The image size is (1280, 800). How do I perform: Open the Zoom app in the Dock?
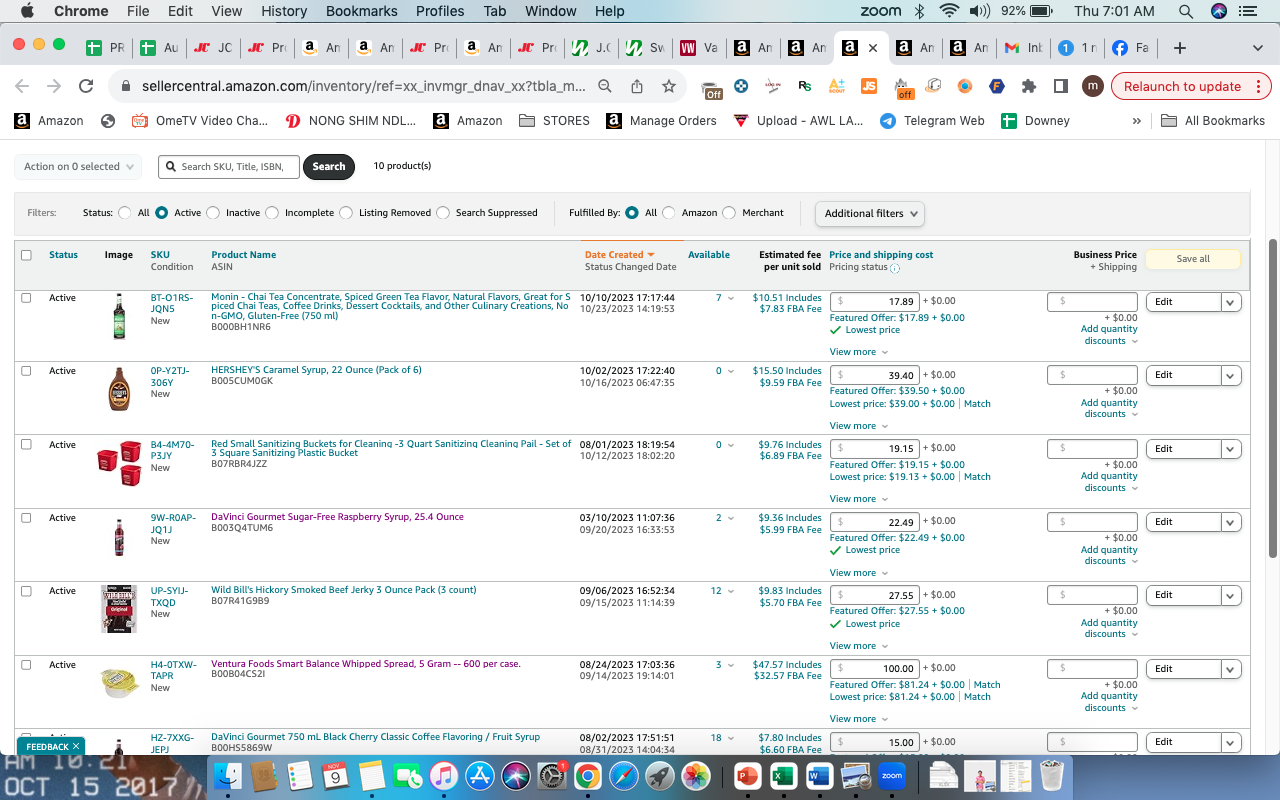[891, 775]
